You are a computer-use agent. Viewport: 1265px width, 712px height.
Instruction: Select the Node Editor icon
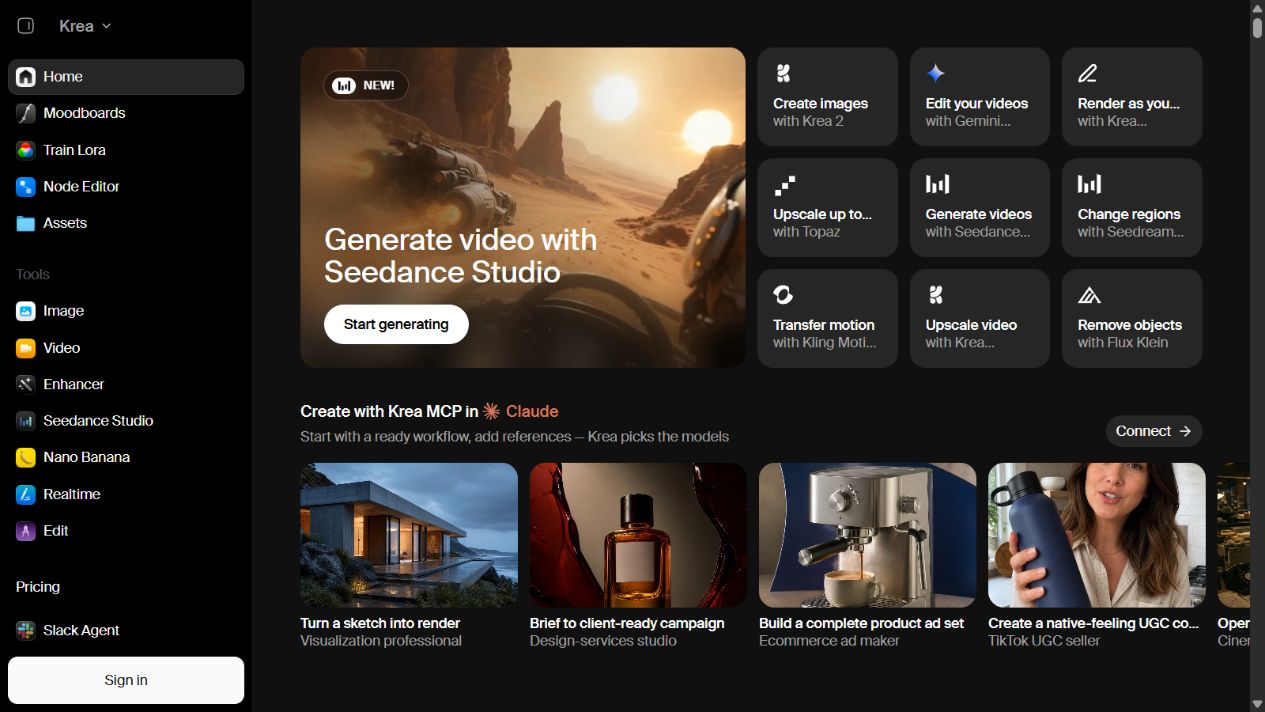pos(26,187)
